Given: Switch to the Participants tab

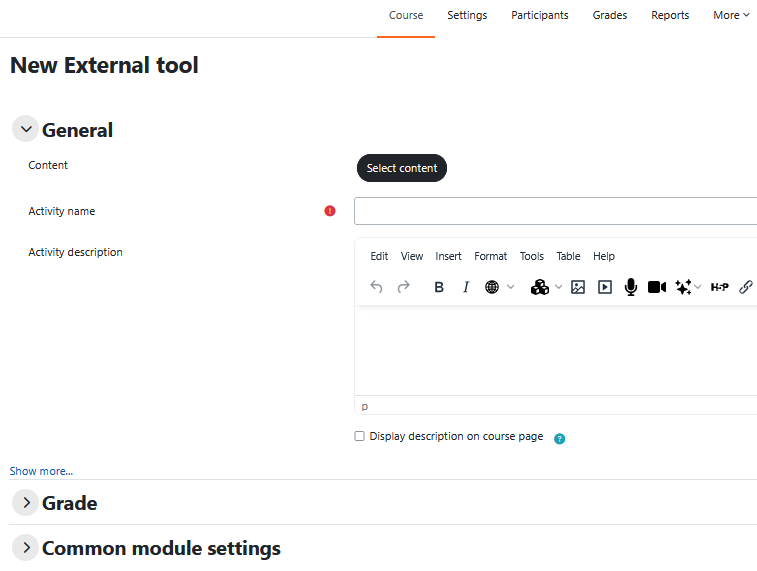Looking at the screenshot, I should click(539, 15).
